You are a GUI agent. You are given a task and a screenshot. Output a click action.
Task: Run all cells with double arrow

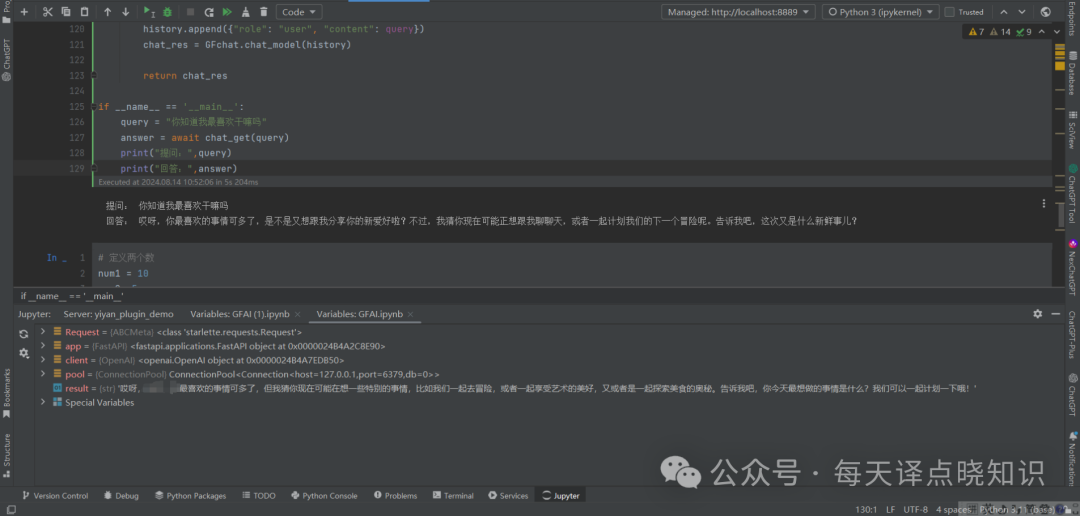[x=227, y=12]
